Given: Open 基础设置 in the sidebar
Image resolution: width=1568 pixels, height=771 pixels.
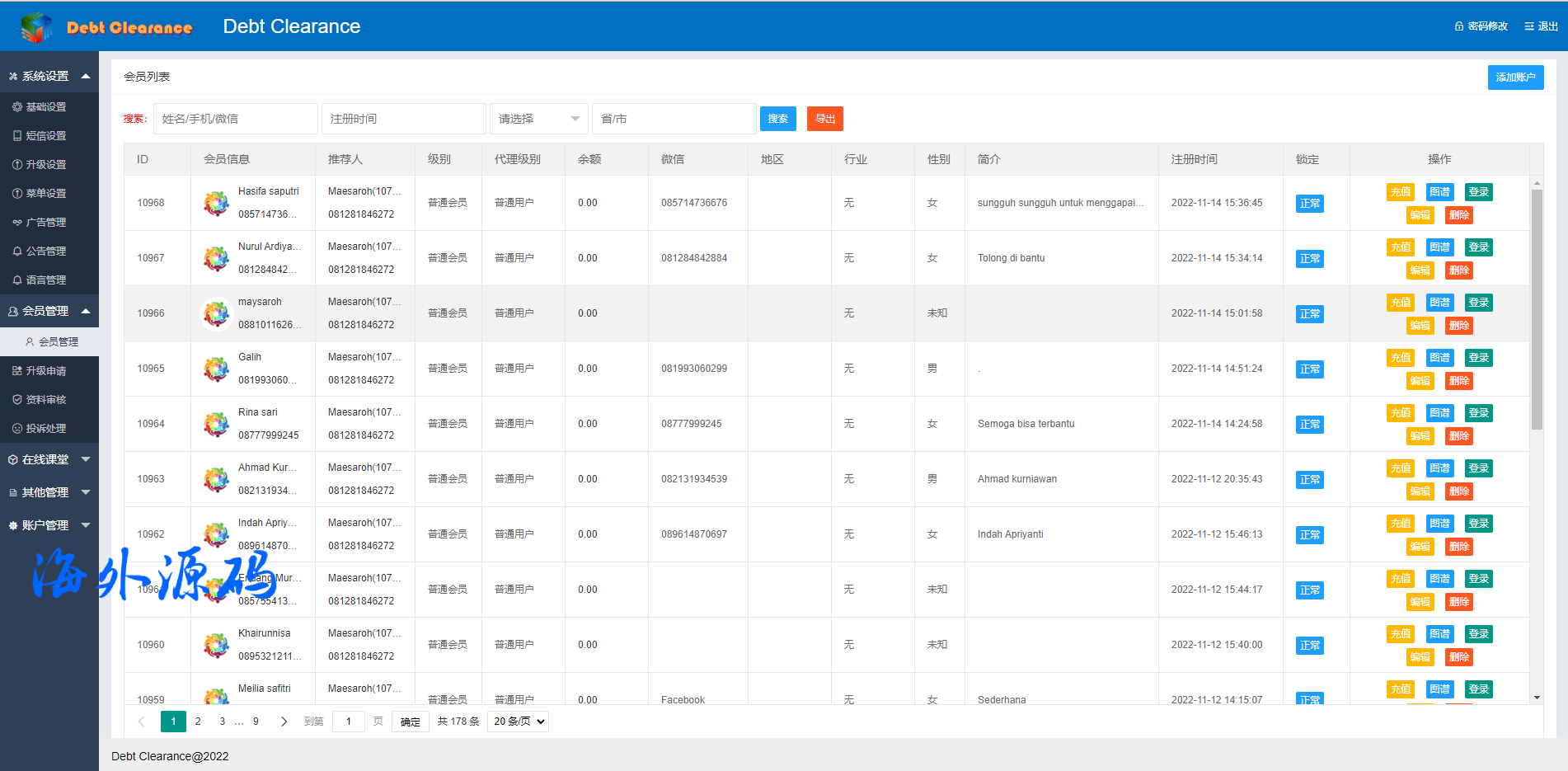Looking at the screenshot, I should 45,107.
